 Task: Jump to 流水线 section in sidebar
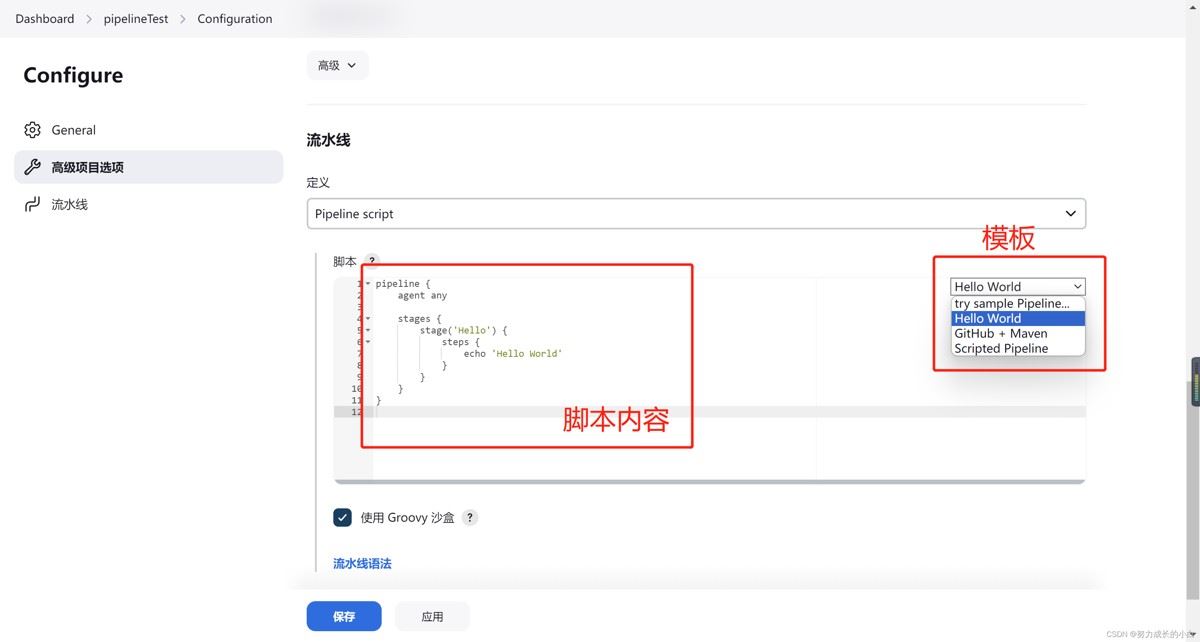pyautogui.click(x=148, y=204)
